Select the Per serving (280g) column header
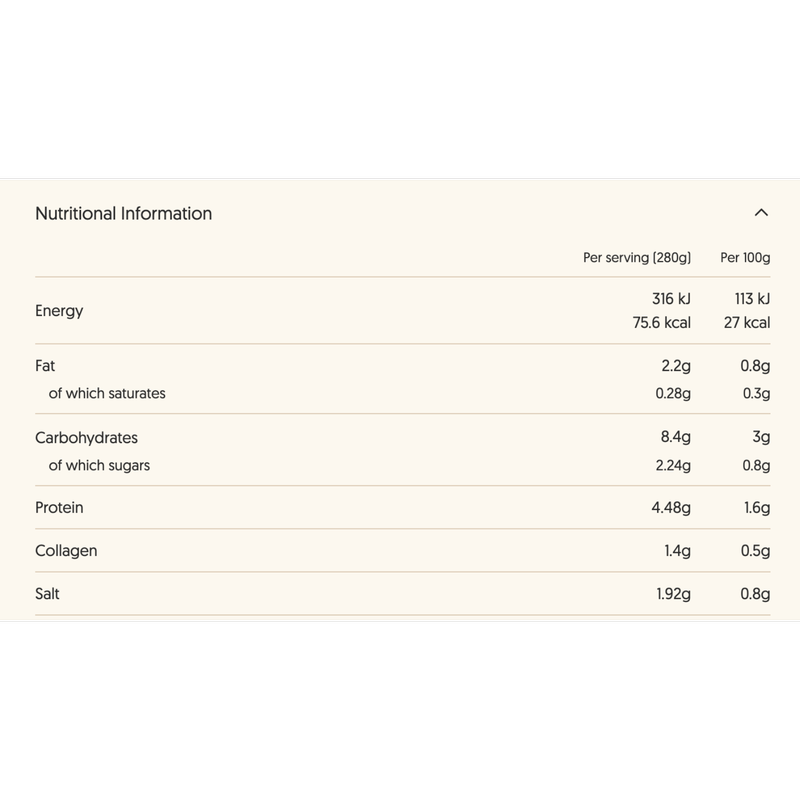 (637, 258)
